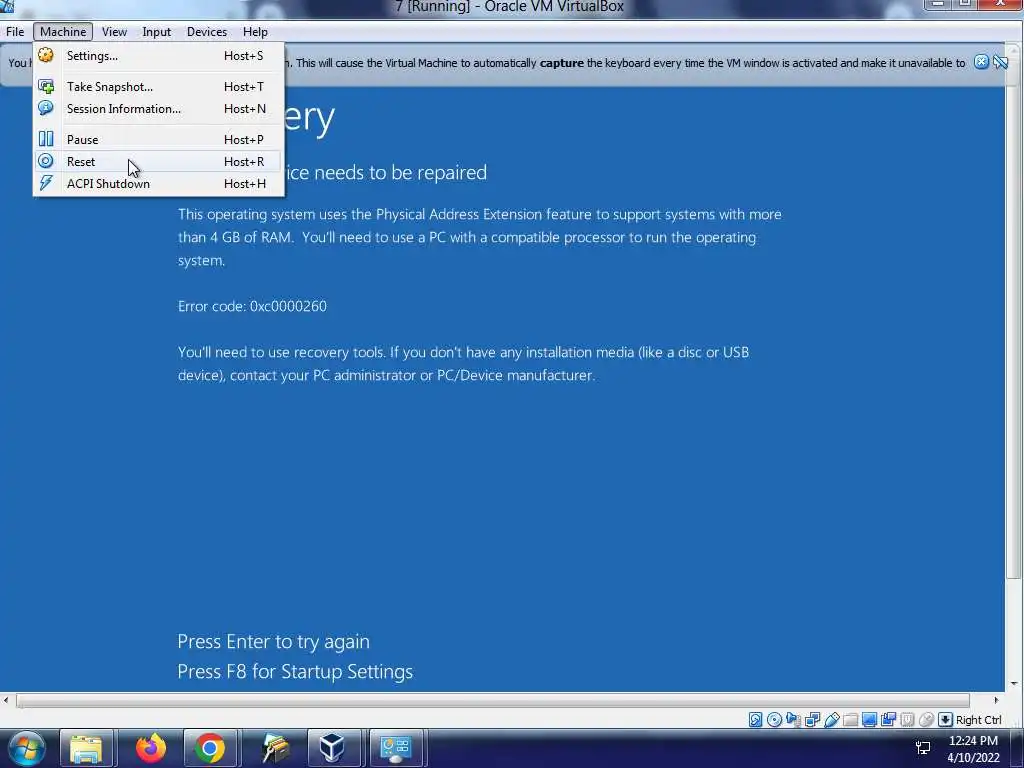Click the taskbar icon right of VirtualBox
1024x768 pixels.
point(396,748)
